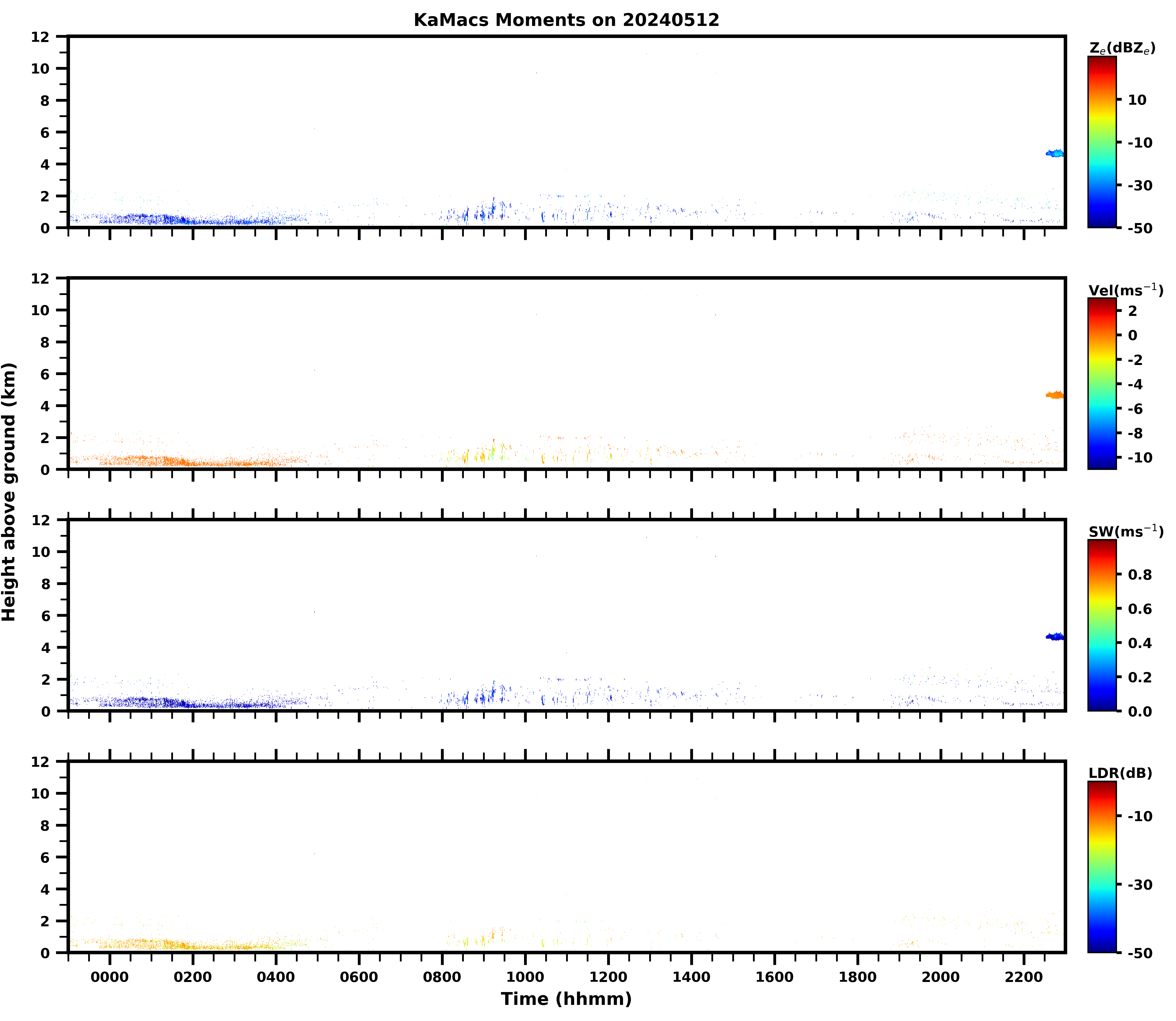The width and height of the screenshot is (1176, 1021).
Task: Click the Ze(dBZe) colorbar title
Action: 1122,48
